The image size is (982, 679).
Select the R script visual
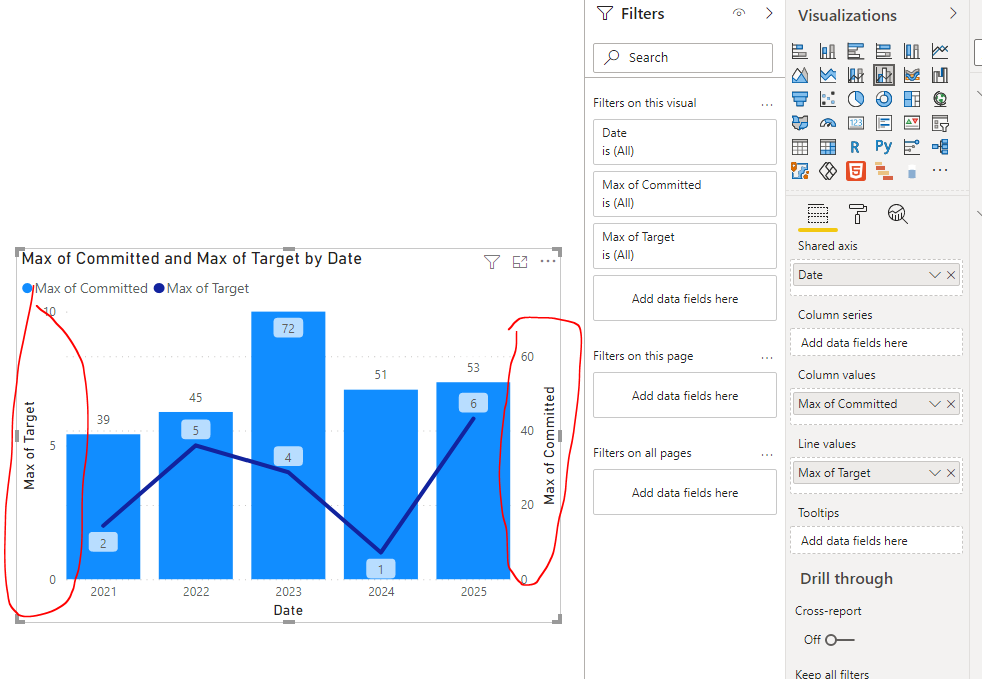pyautogui.click(x=855, y=147)
